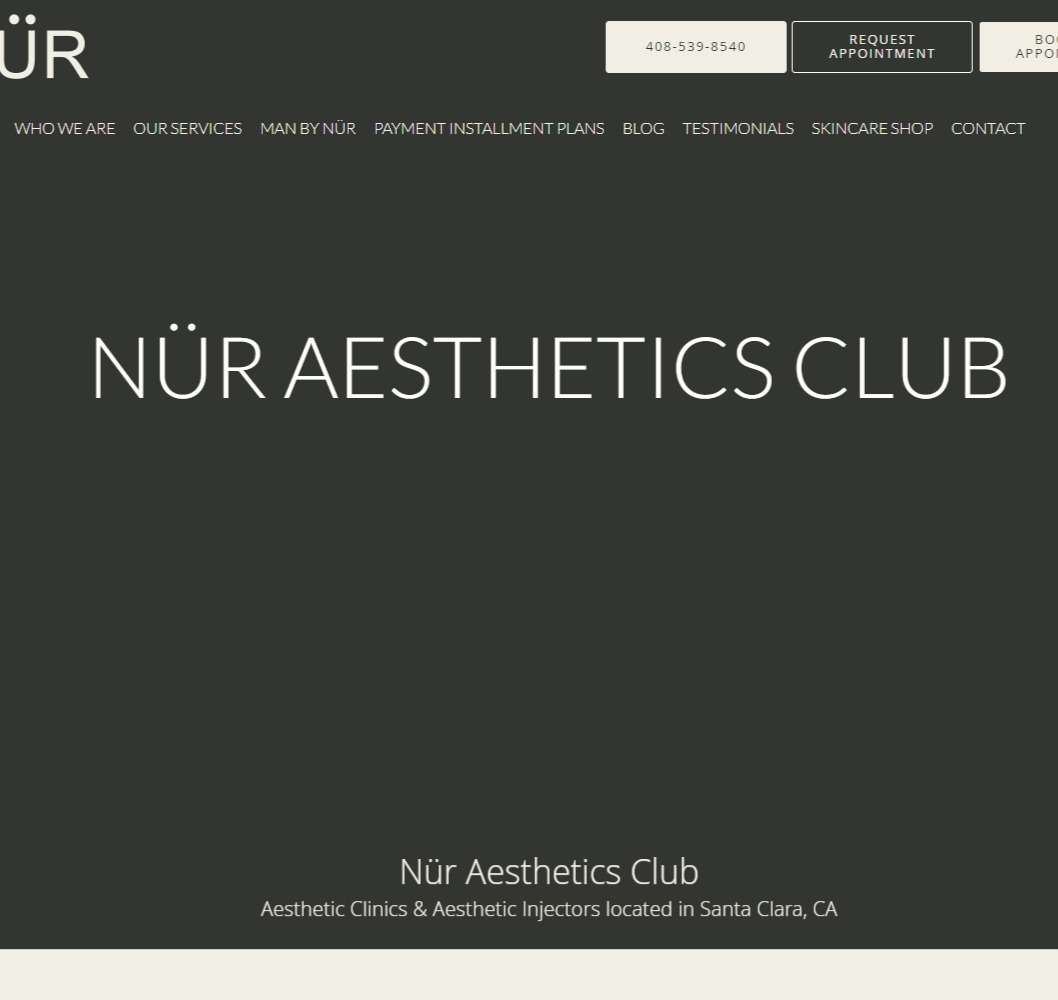Open the OUR SERVICES dropdown menu
1058x1000 pixels.
pyautogui.click(x=187, y=128)
